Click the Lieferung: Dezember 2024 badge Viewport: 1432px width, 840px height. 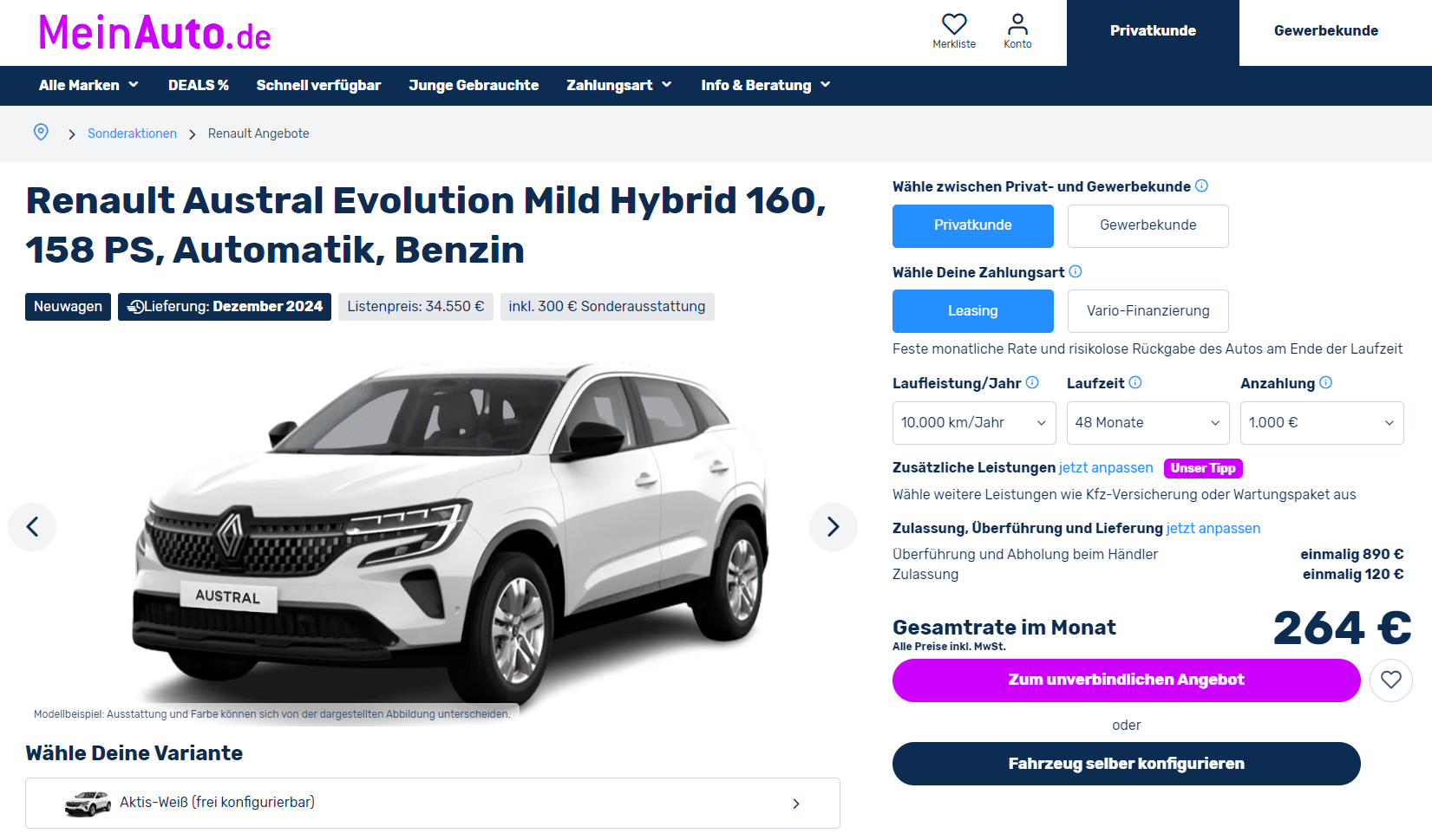[225, 307]
